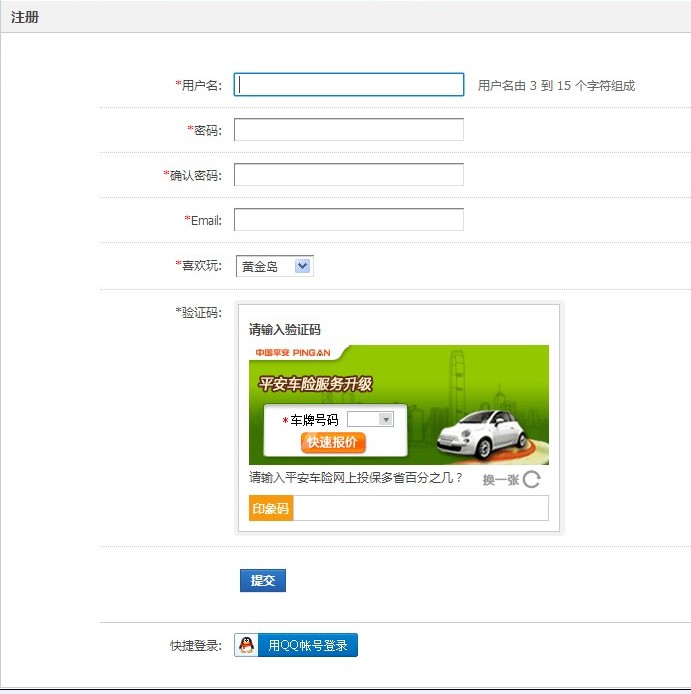Click the 换一张 text link
Screen dimensions: 691x694
pos(501,480)
